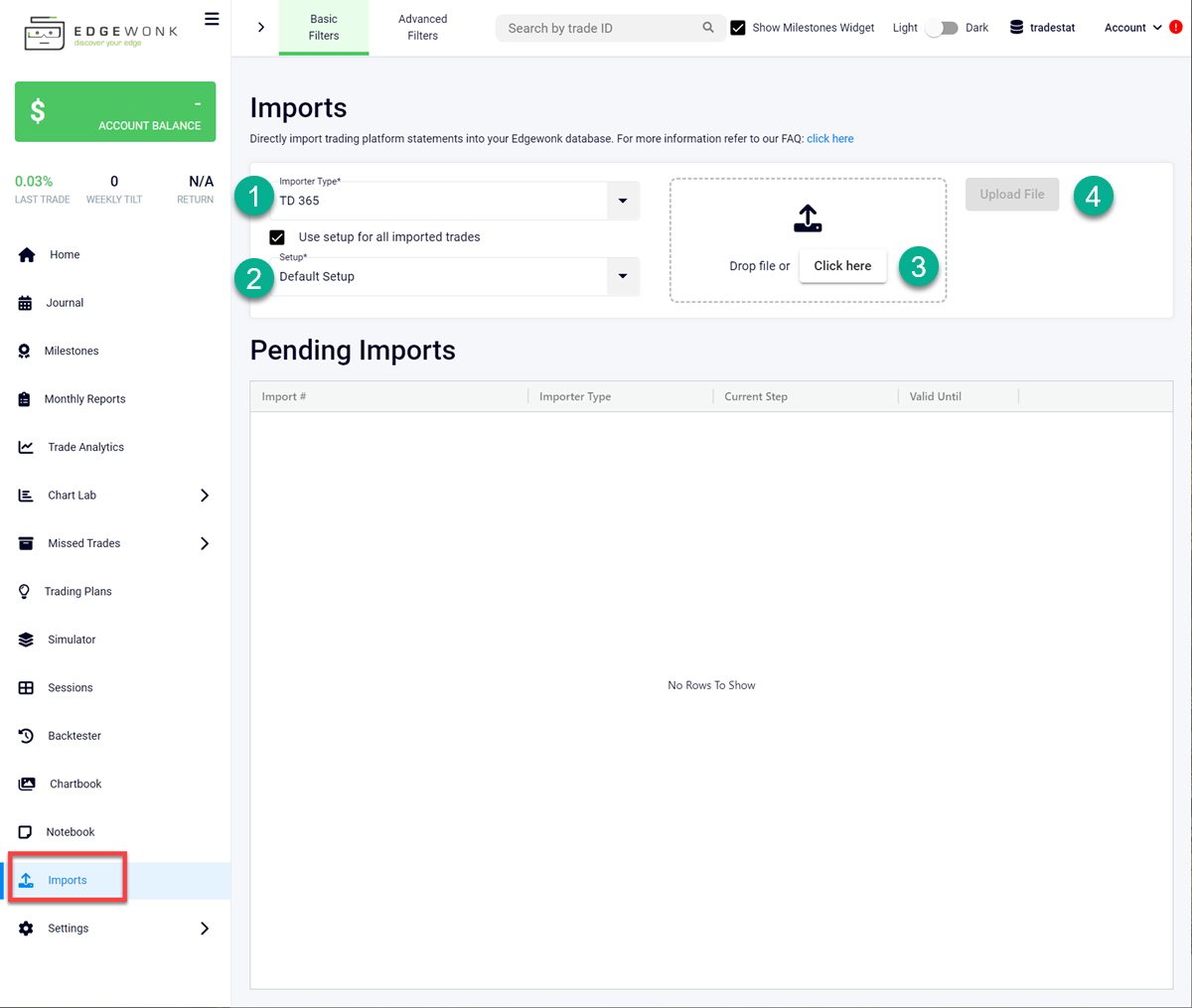The image size is (1192, 1008).
Task: Collapse the sidebar with the hamburger icon
Action: click(212, 18)
